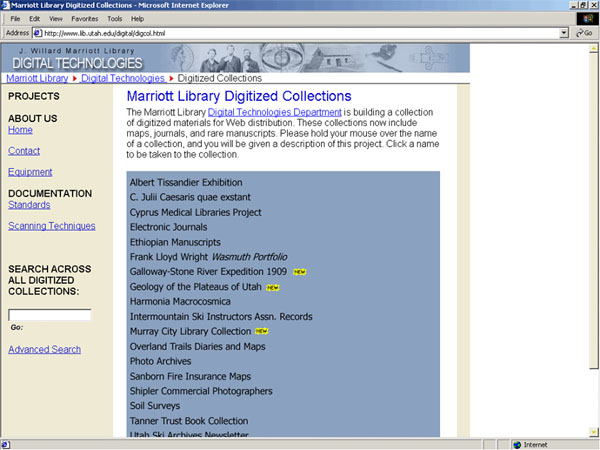Open the File menu

click(x=15, y=19)
